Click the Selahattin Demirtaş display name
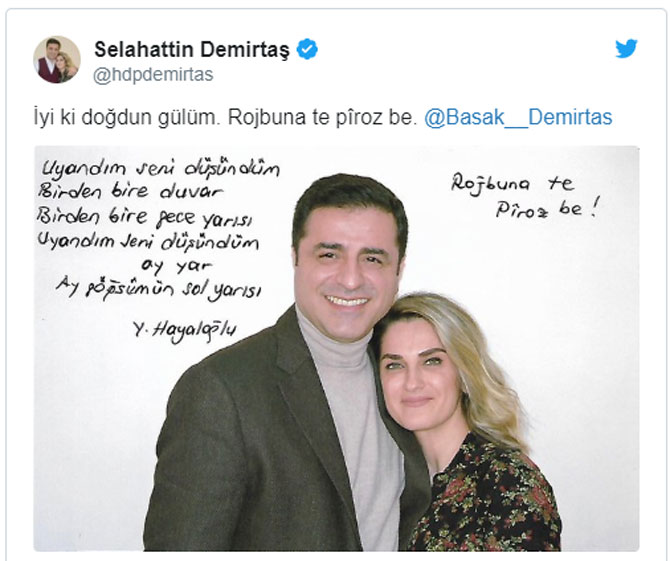670x561 pixels. pos(192,49)
